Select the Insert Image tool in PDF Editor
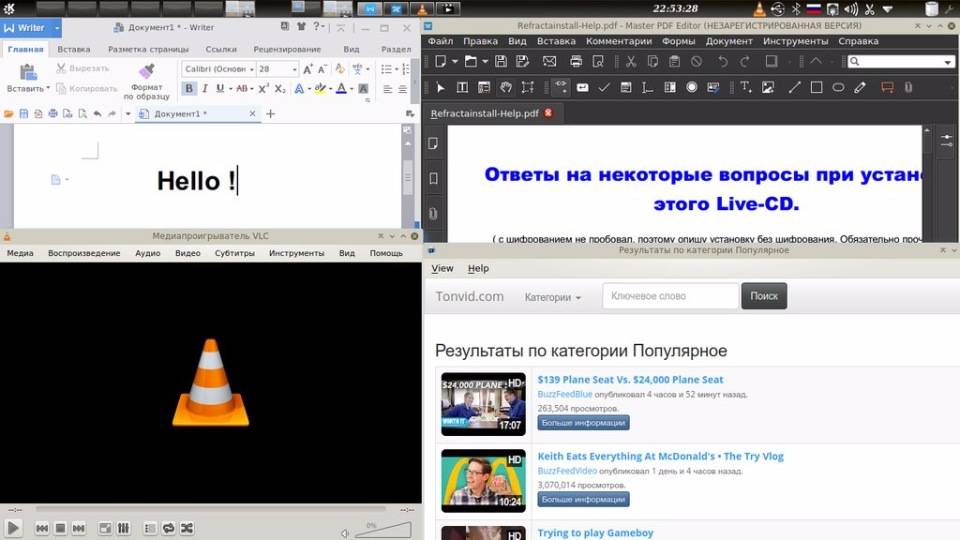 pyautogui.click(x=768, y=88)
